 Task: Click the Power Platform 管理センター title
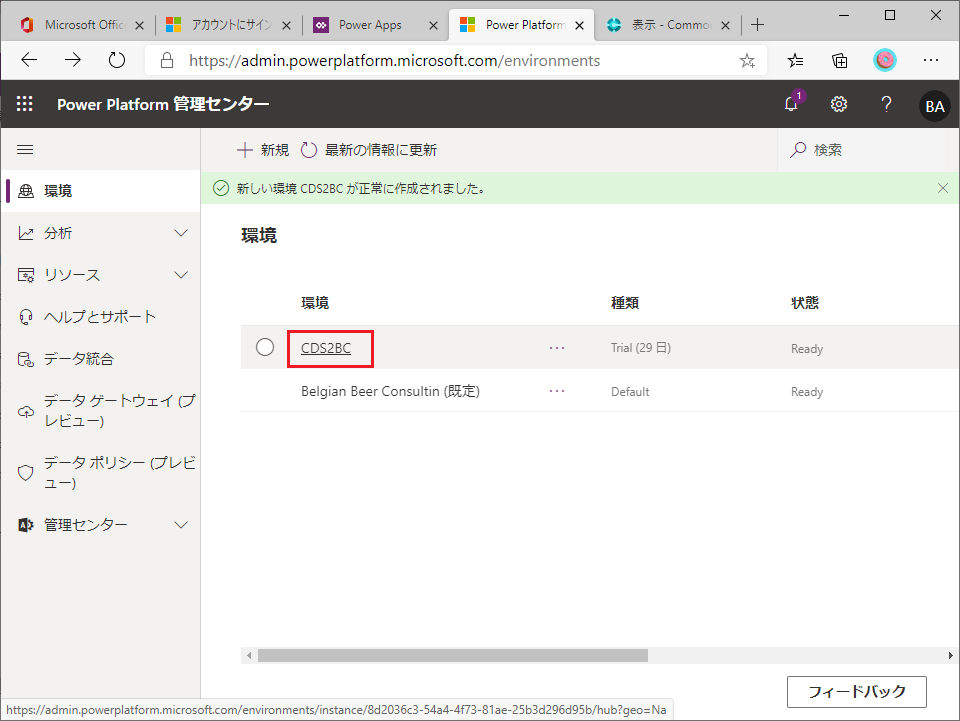[x=163, y=104]
